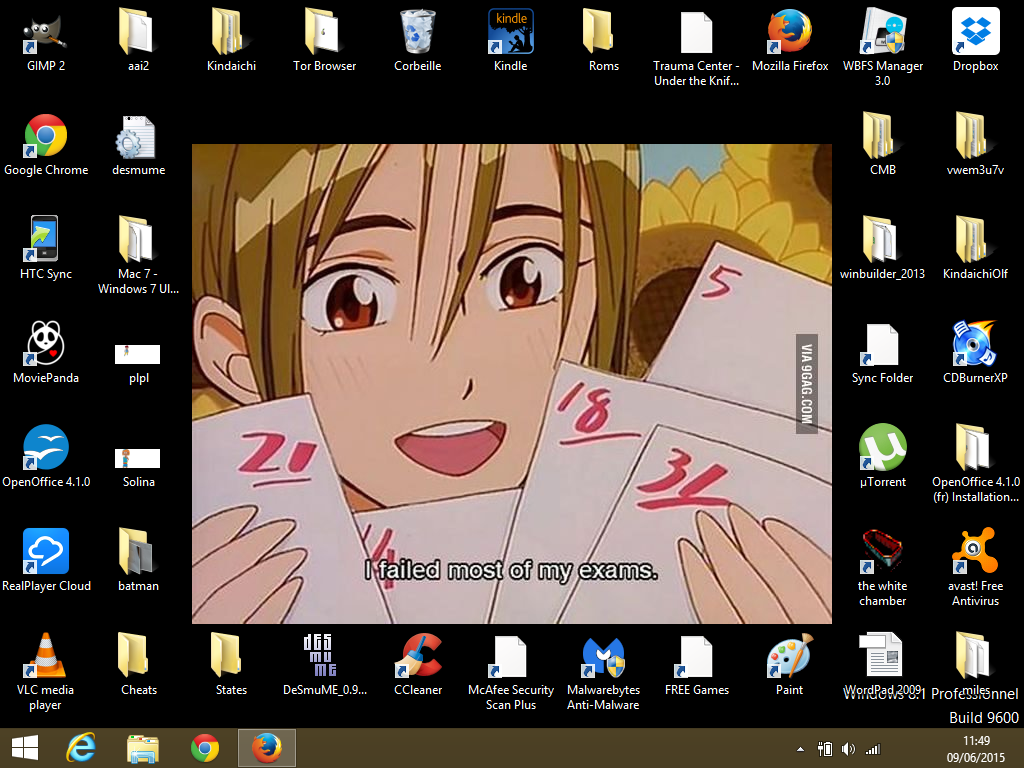The image size is (1024, 768).
Task: Select the plpl image file
Action: (x=138, y=354)
